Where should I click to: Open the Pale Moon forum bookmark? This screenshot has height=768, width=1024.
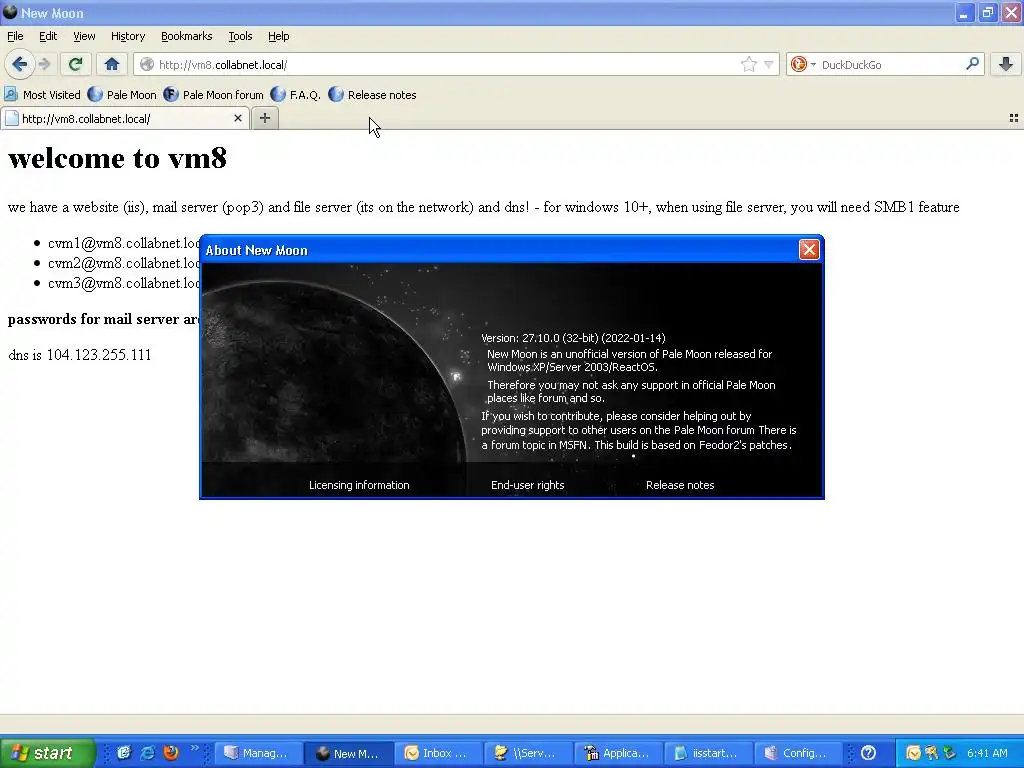[x=214, y=95]
